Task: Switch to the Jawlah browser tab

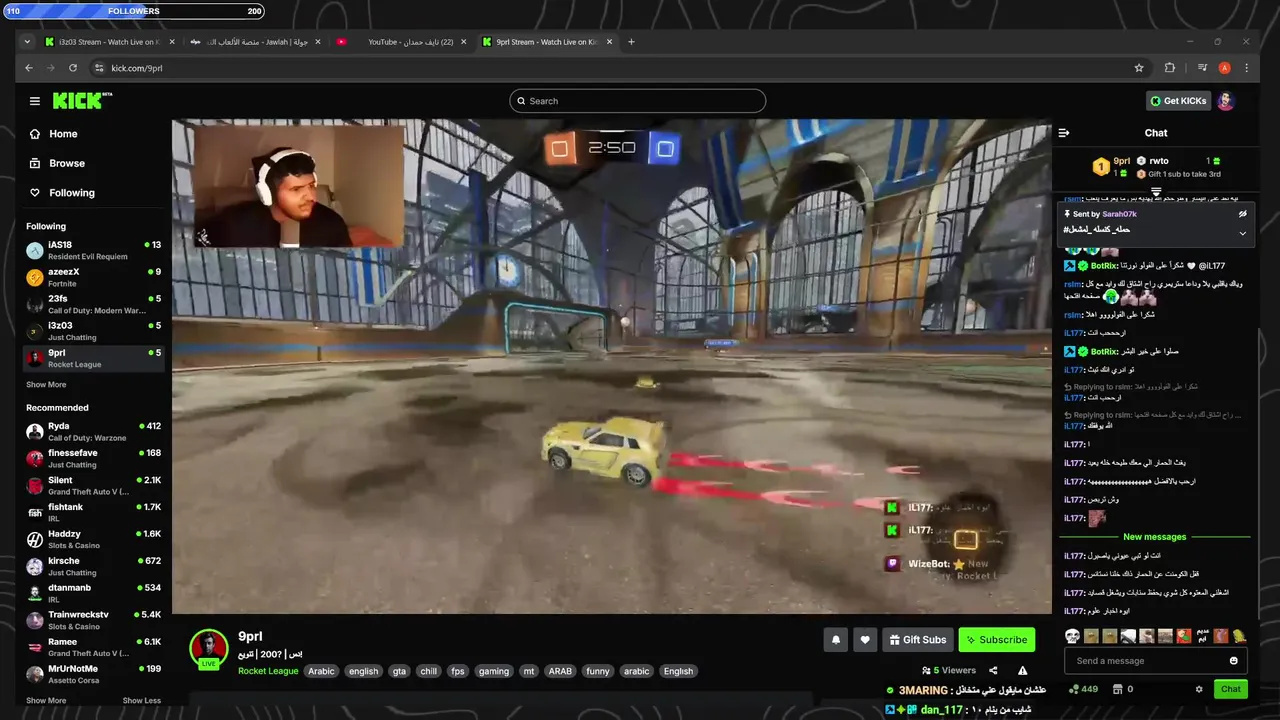Action: 255,42
